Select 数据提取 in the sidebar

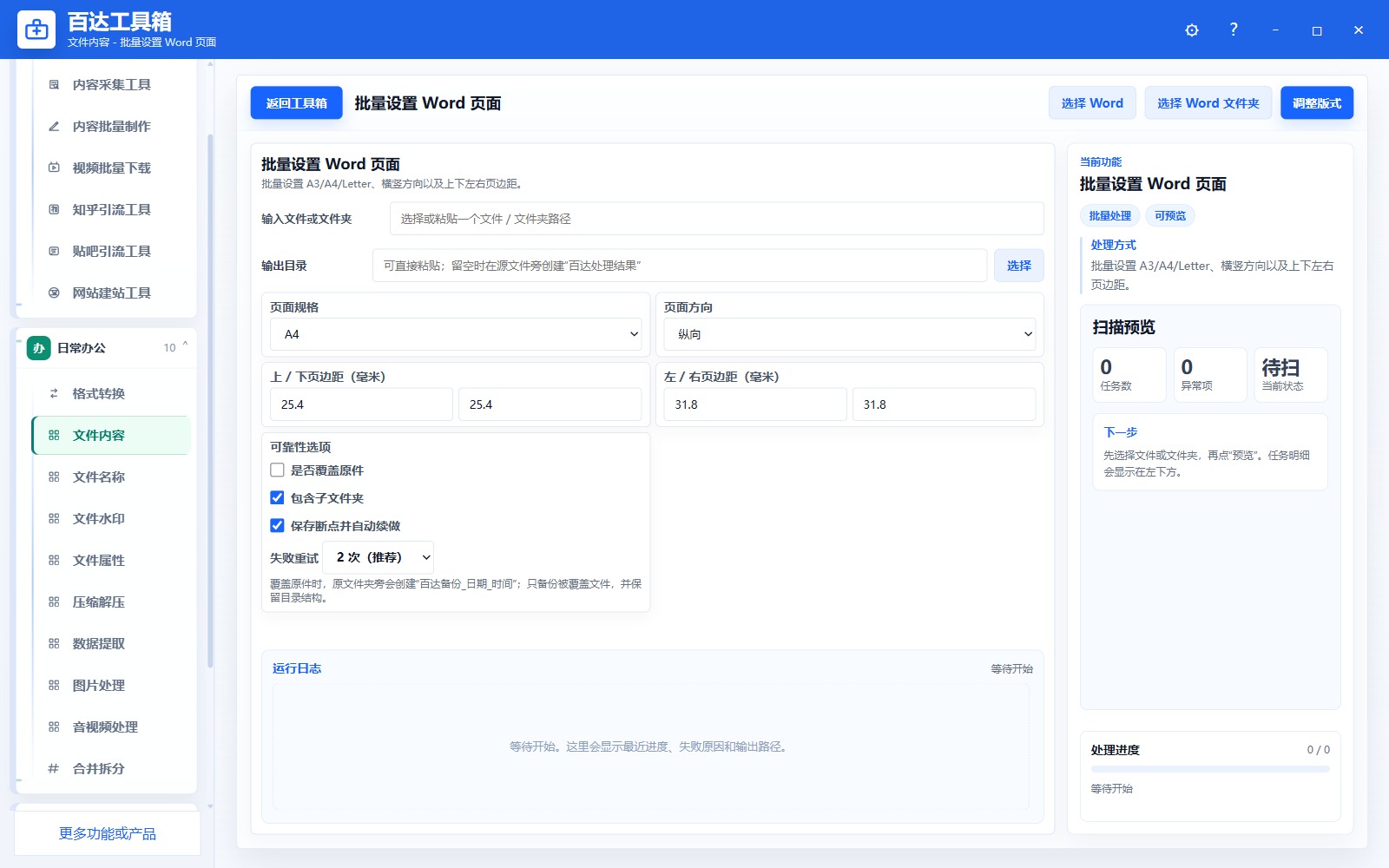(111, 644)
